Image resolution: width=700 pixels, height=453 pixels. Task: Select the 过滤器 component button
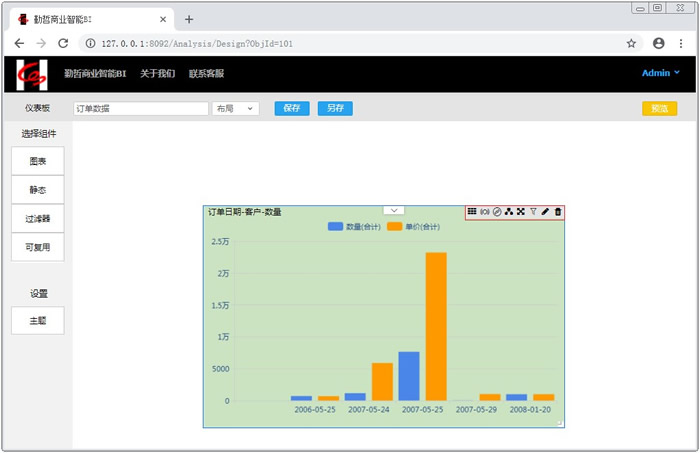38,218
